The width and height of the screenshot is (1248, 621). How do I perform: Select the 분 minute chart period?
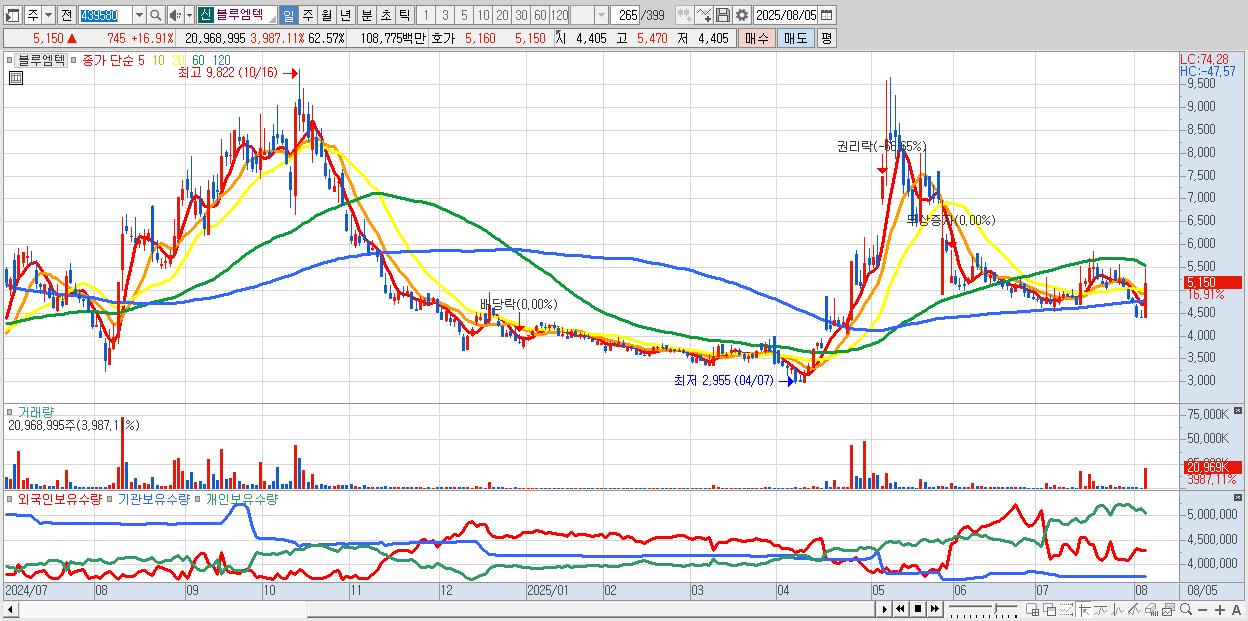(366, 15)
